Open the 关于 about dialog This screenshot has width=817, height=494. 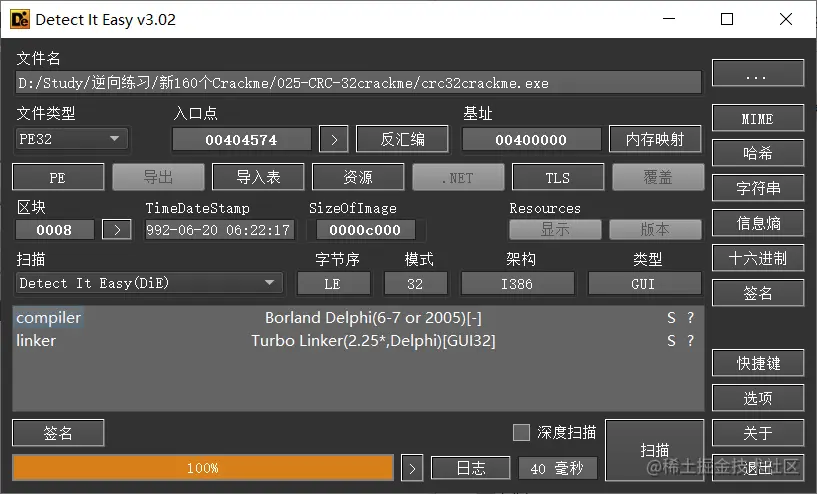[x=758, y=433]
